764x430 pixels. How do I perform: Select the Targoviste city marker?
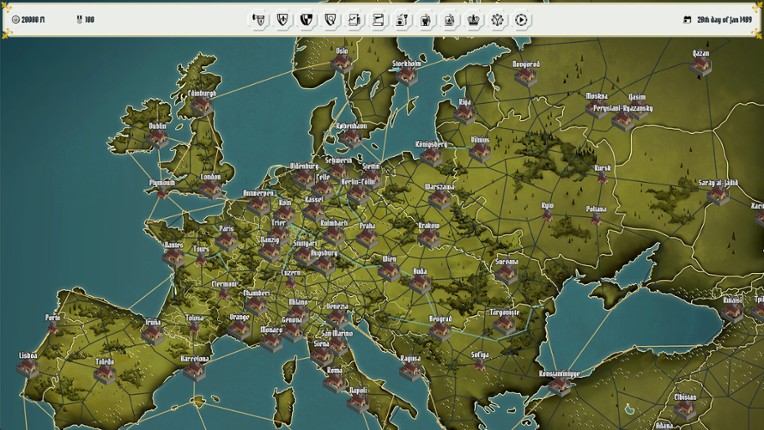[x=504, y=324]
